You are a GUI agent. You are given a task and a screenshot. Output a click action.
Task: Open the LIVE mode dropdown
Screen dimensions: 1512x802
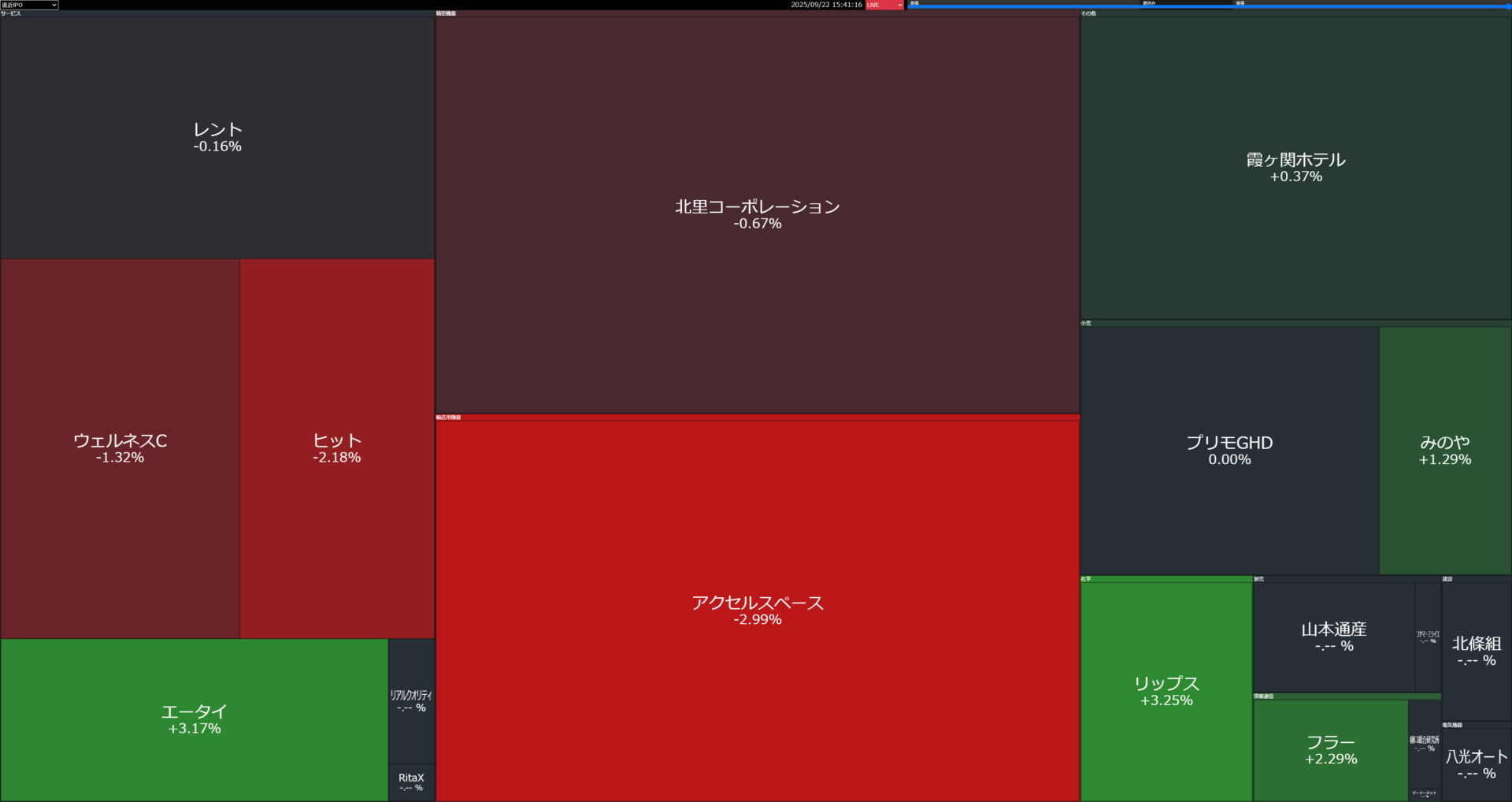point(884,5)
